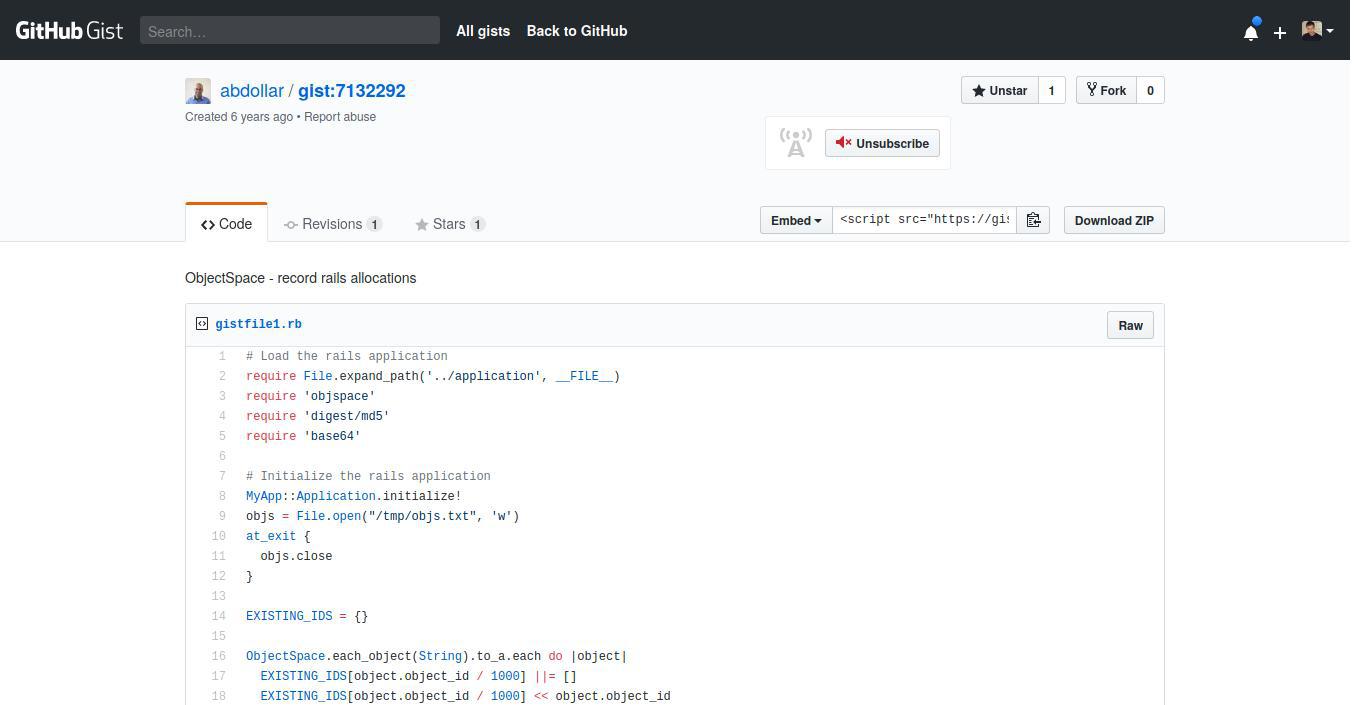Click the code line EXISTING_IDS = {}
Screen dimensions: 1366x705
click(x=307, y=616)
